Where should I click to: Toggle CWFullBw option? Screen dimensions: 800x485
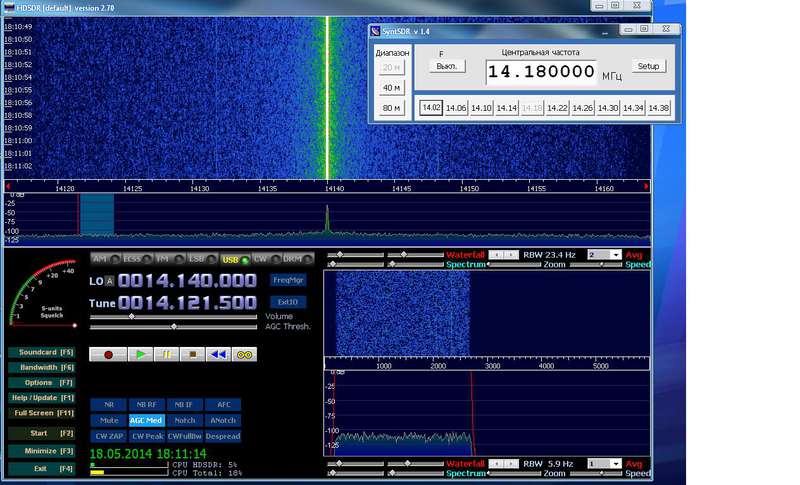click(184, 436)
